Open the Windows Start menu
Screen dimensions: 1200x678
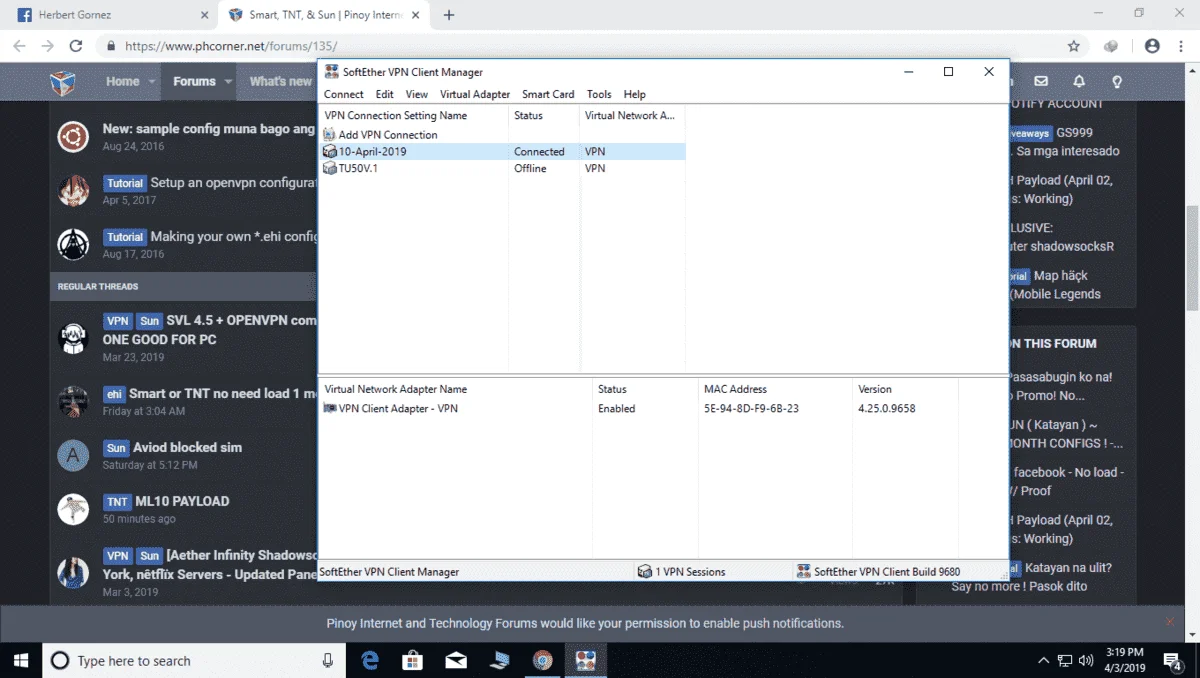(20, 660)
